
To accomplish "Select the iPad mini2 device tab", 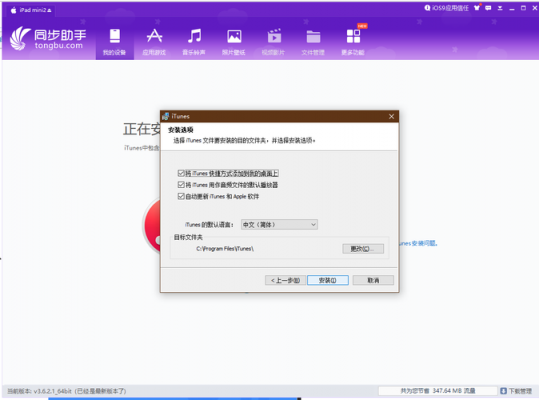I will 31,10.
